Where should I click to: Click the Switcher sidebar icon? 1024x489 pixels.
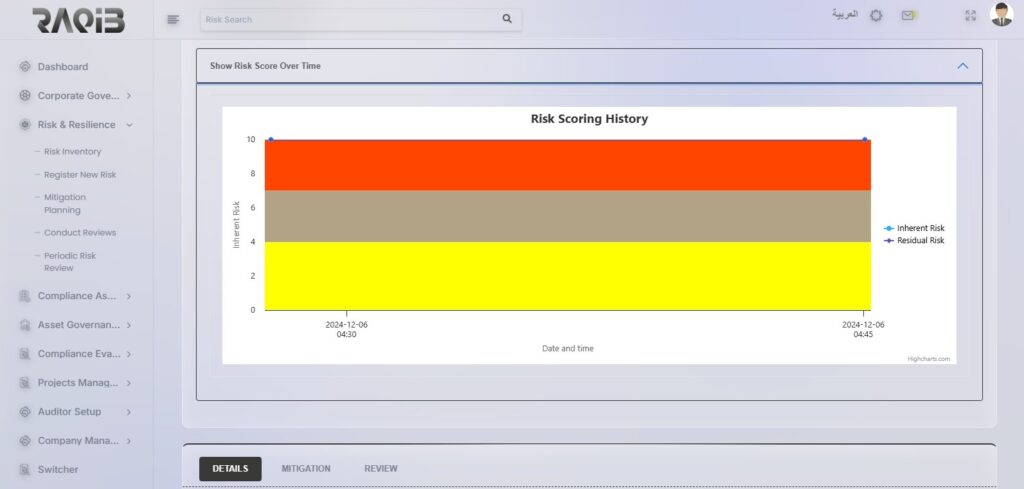coord(25,469)
